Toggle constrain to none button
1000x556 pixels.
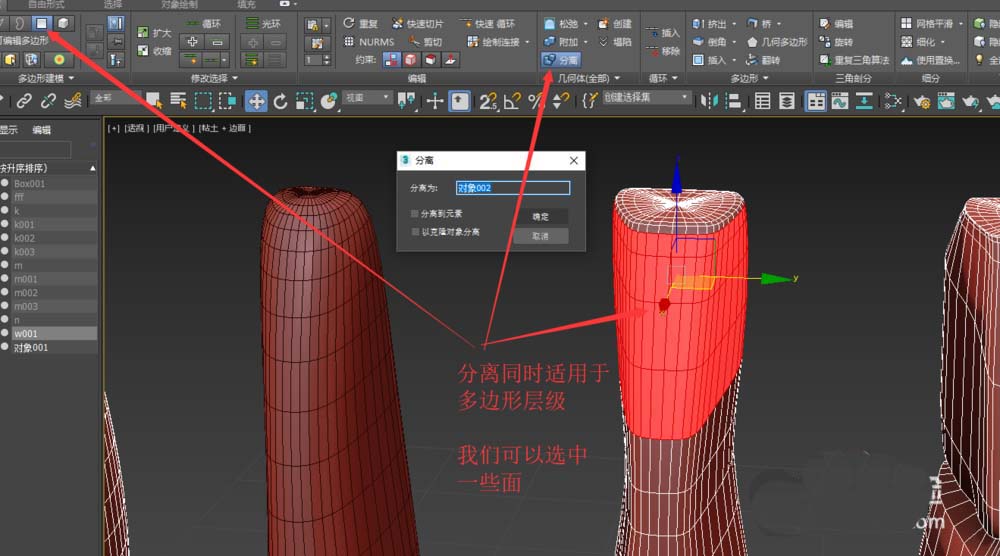click(391, 60)
